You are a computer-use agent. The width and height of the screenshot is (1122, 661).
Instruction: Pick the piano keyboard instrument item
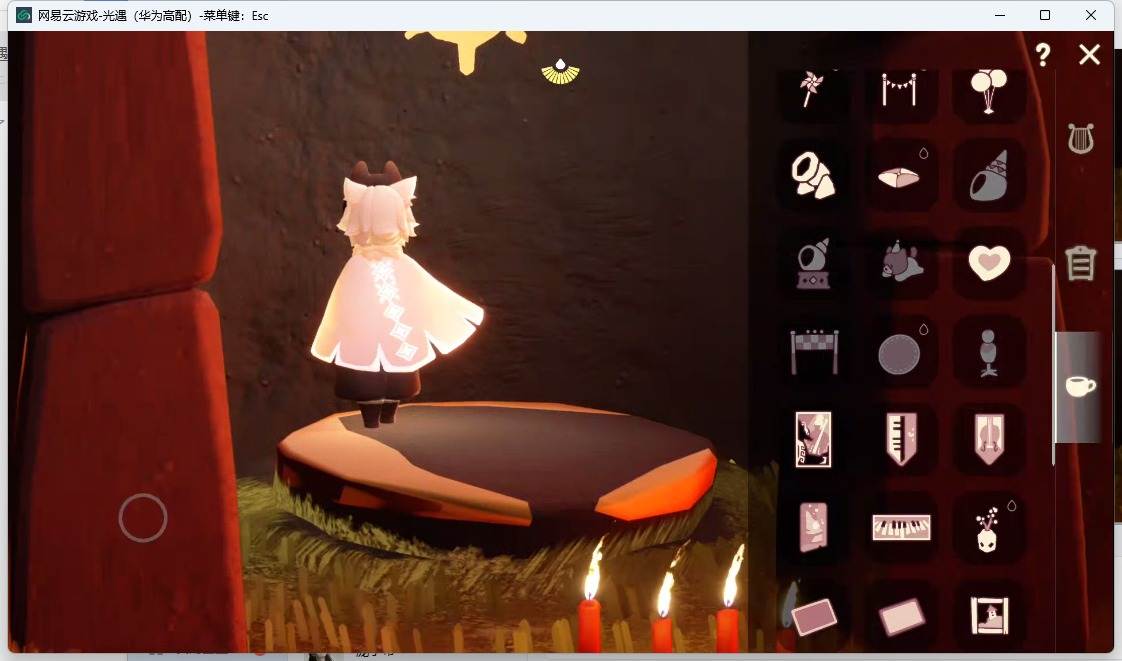[901, 528]
